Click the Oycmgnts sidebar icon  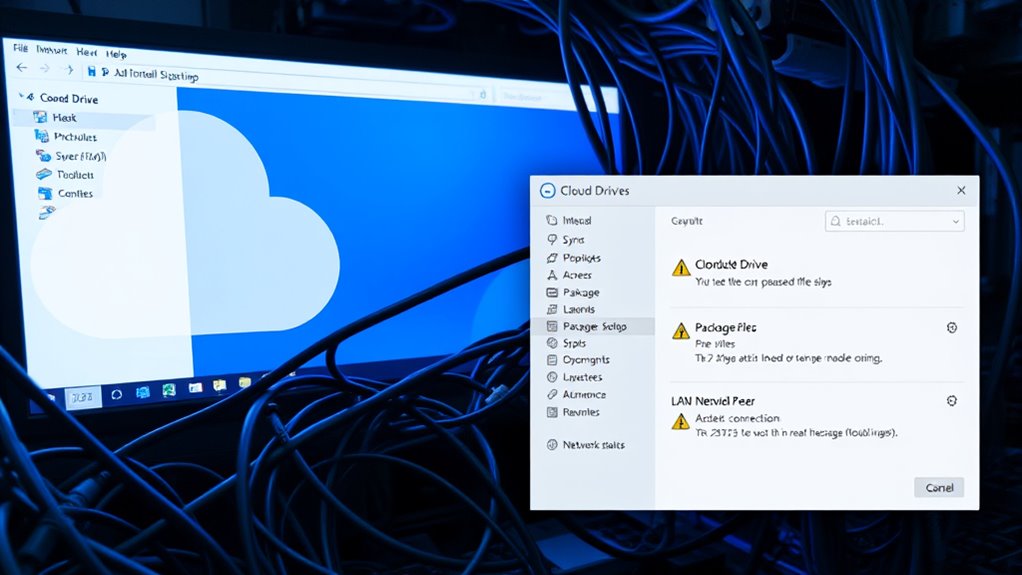click(552, 360)
